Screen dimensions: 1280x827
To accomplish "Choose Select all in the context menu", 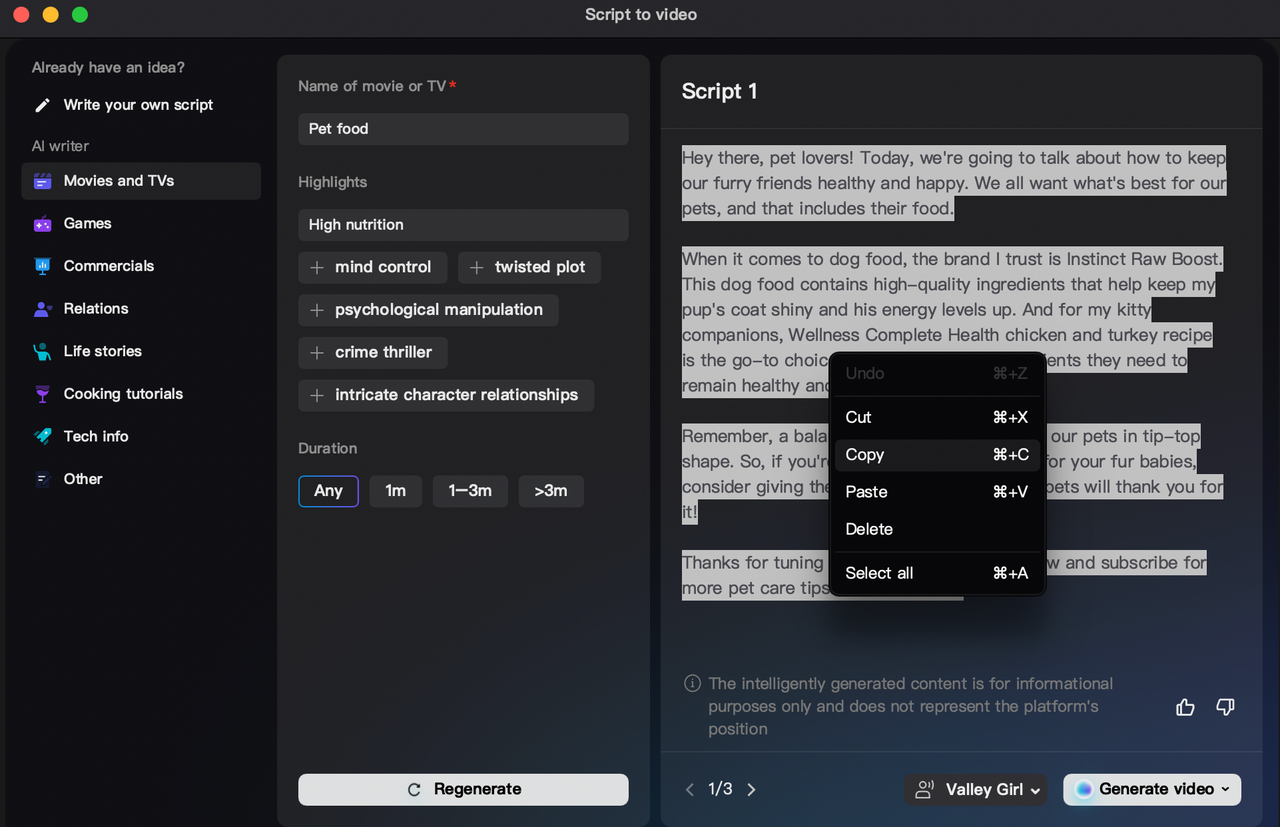I will pyautogui.click(x=879, y=573).
